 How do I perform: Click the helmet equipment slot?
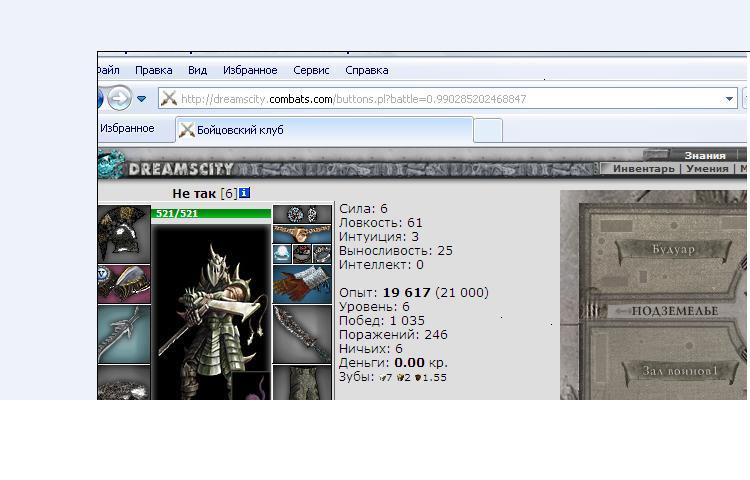tap(124, 234)
